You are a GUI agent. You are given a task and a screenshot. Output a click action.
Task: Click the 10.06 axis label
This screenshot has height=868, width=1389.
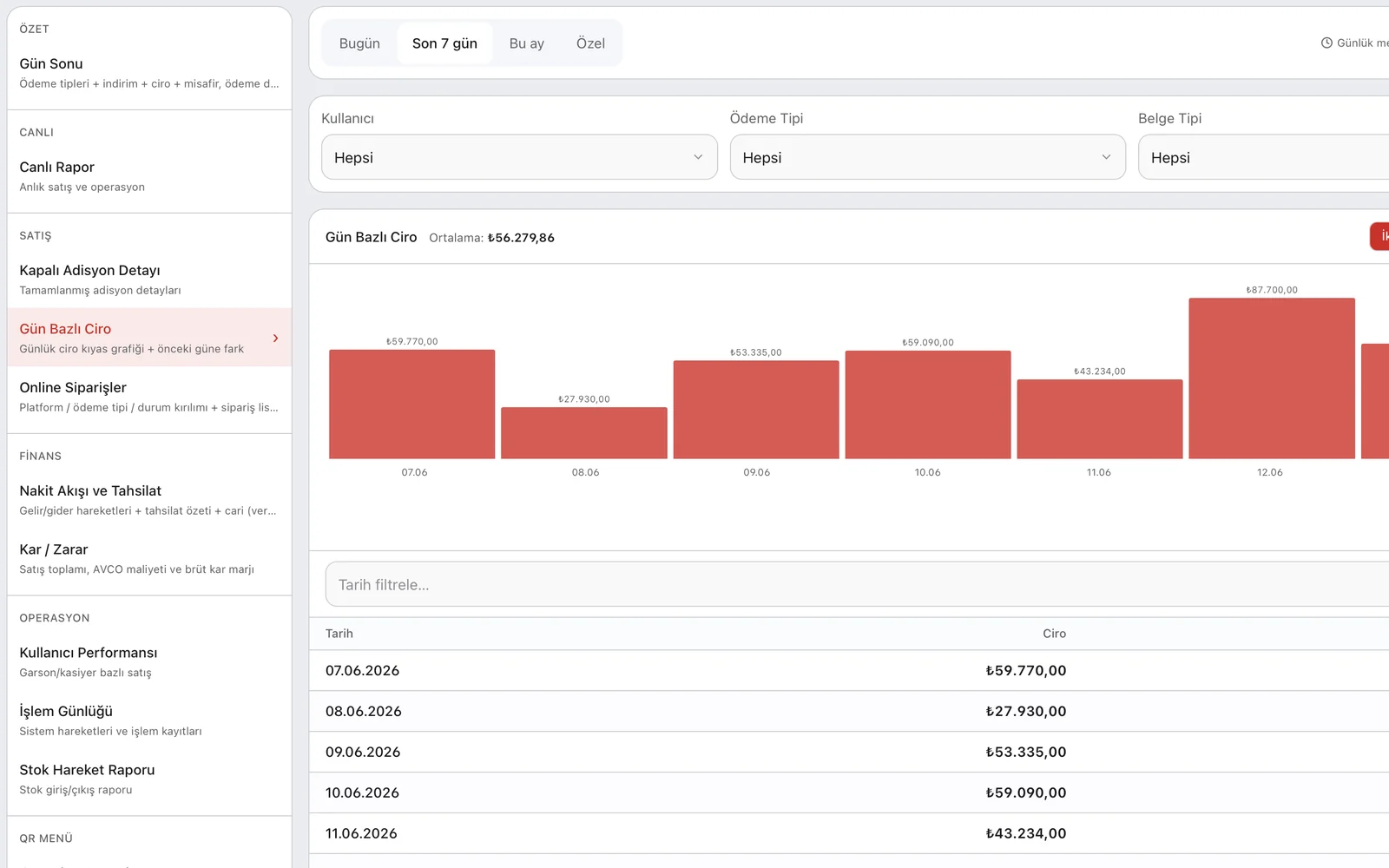click(928, 472)
